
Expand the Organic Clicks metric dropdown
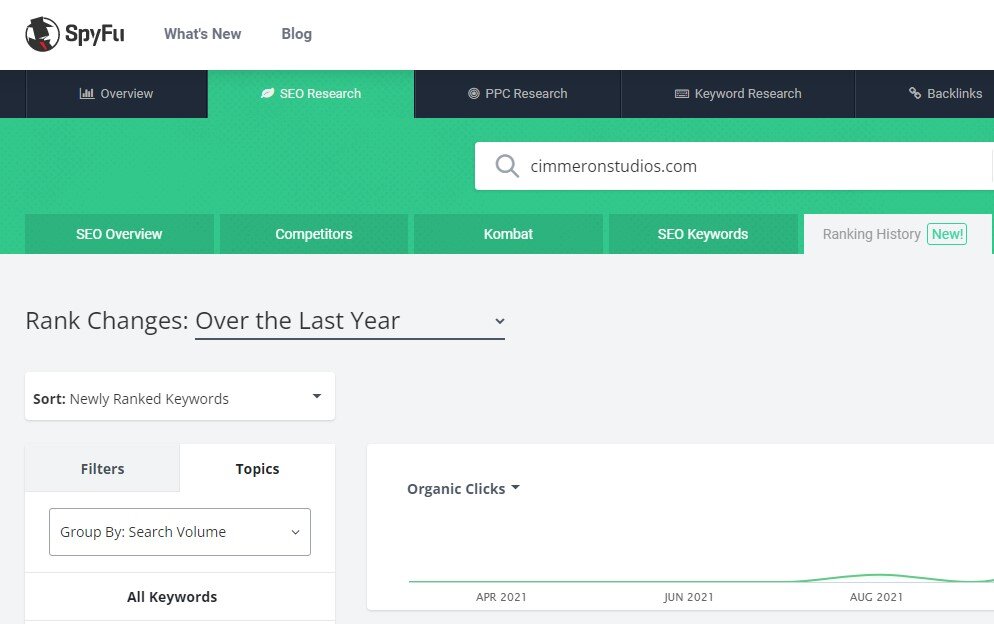(463, 489)
